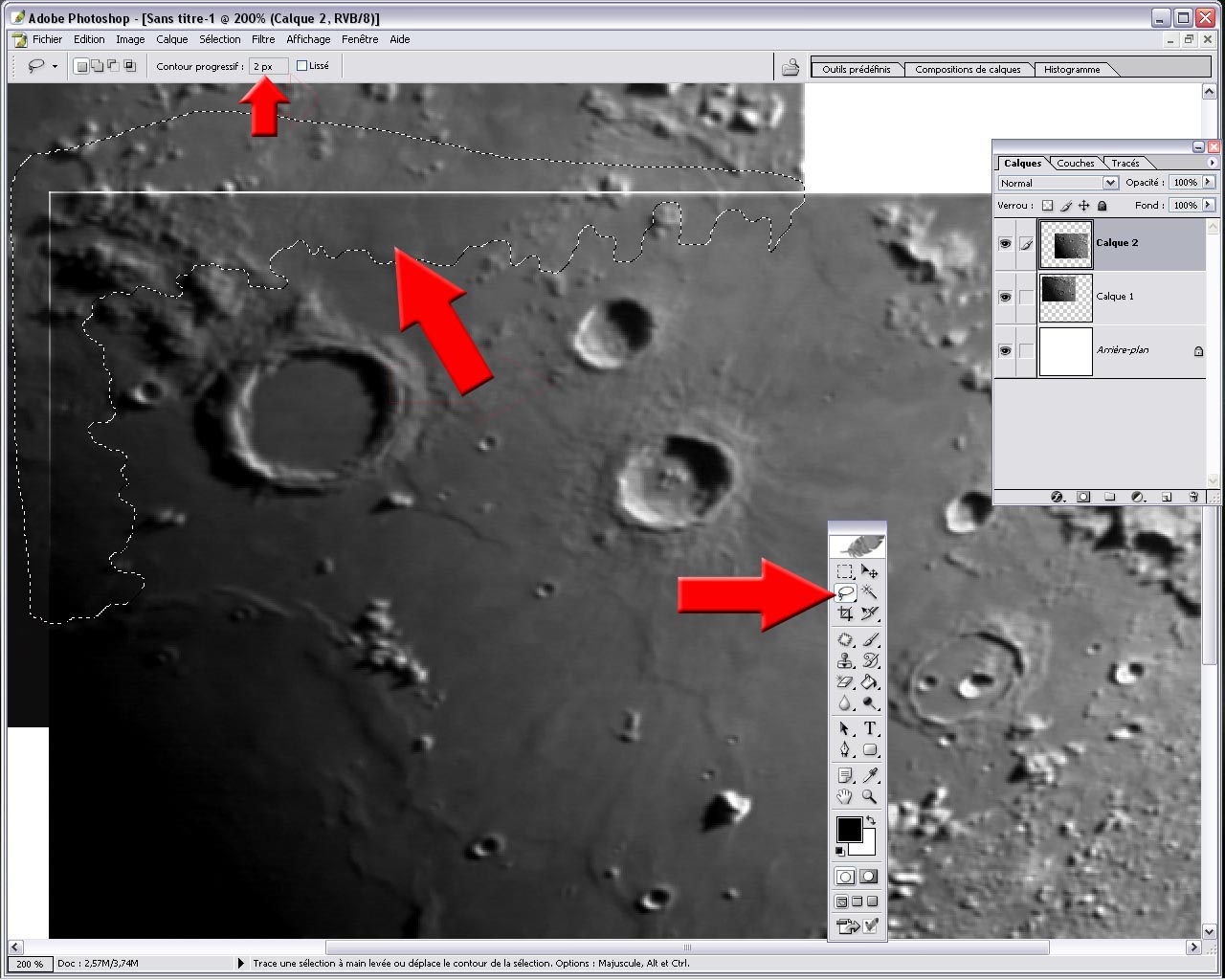Select the Clone Stamp tool
Image resolution: width=1225 pixels, height=980 pixels.
point(845,660)
